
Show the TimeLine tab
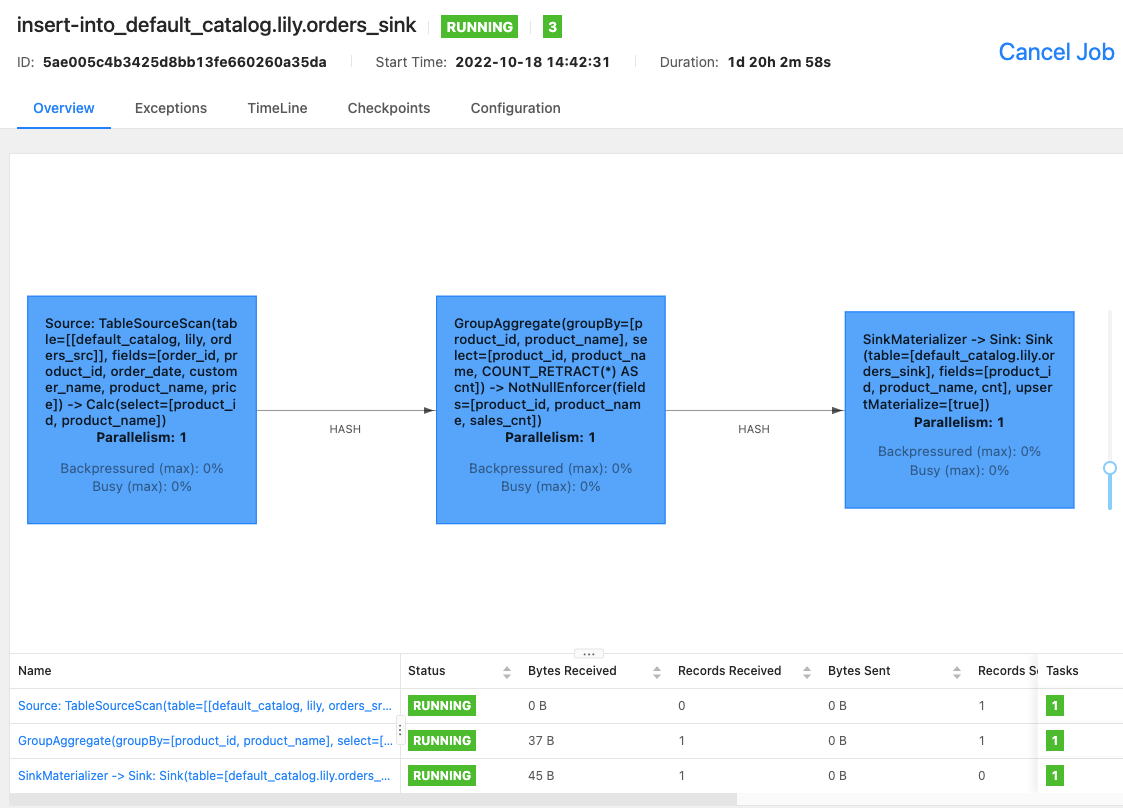[x=277, y=108]
